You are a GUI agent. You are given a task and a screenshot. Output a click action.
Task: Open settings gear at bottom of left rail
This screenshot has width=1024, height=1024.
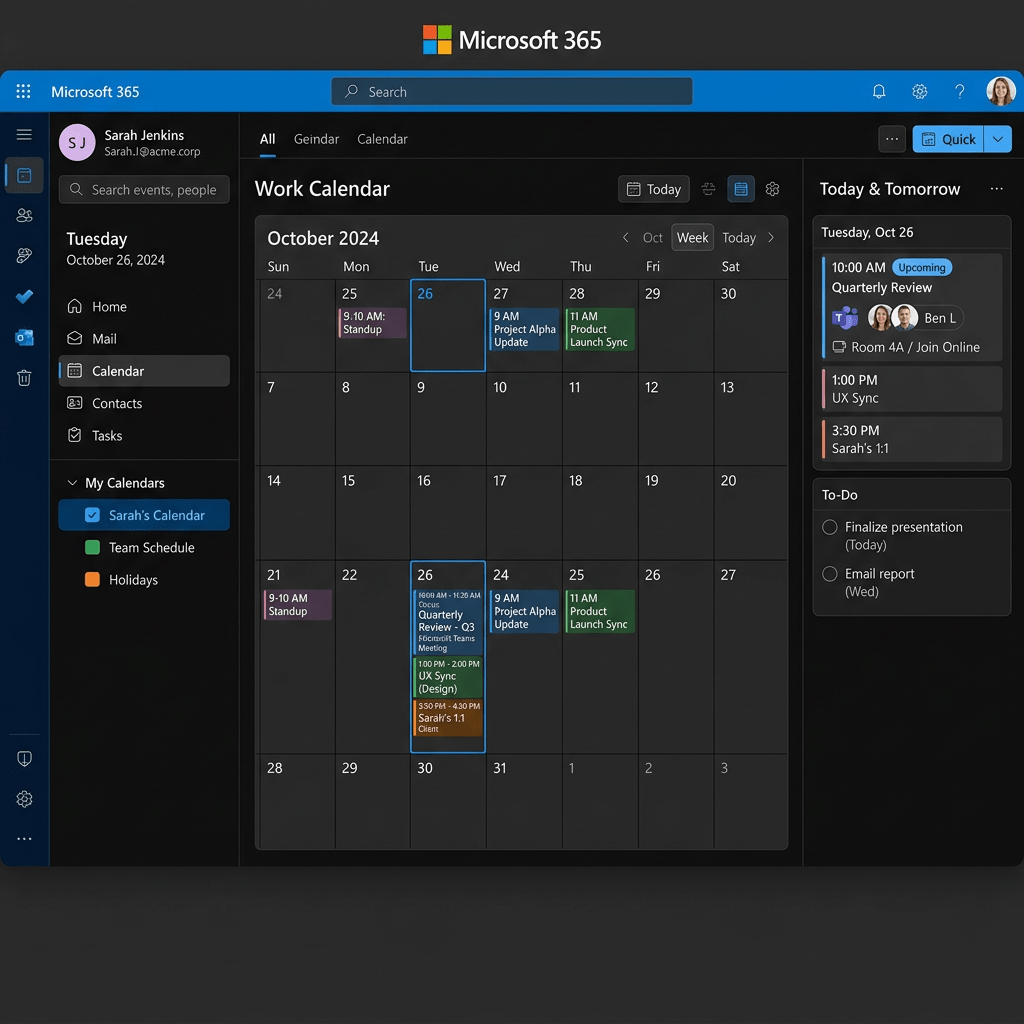(x=24, y=799)
